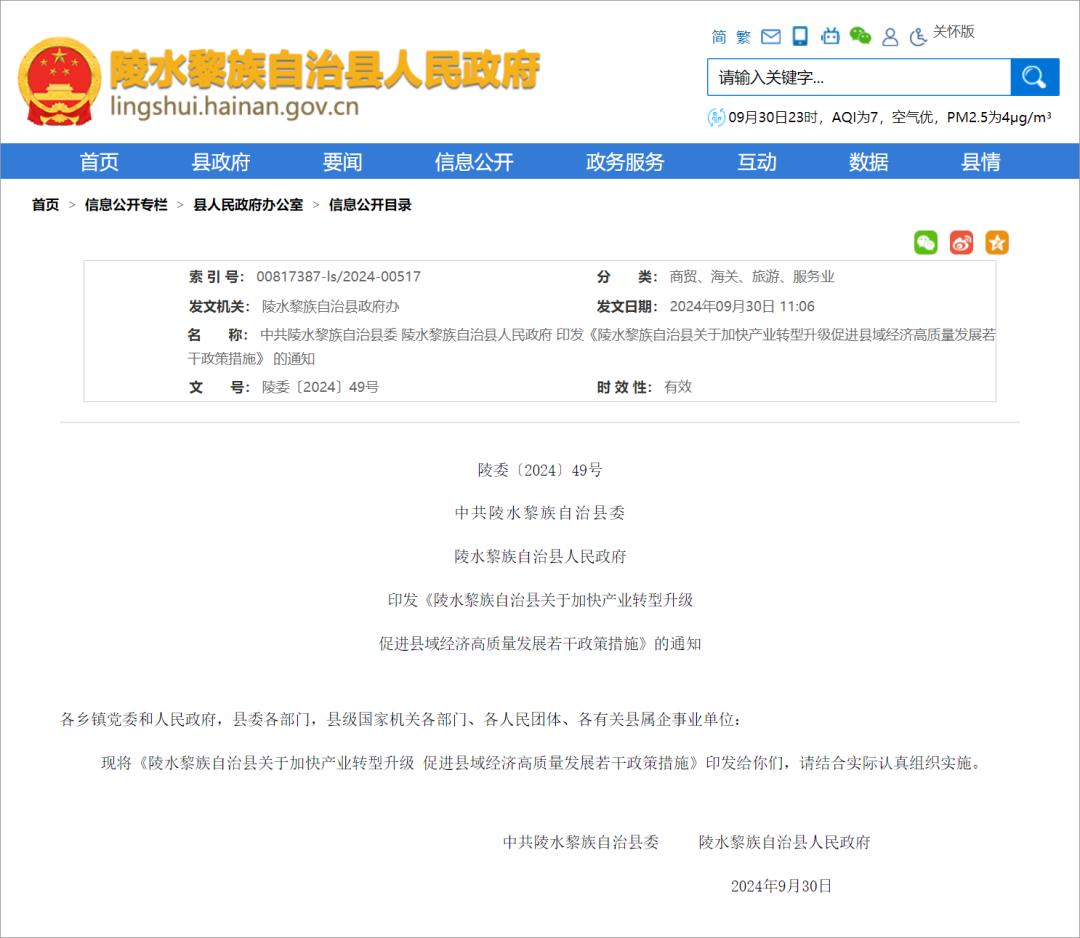Click document number 陵委〔2024〕49号 in info table
The height and width of the screenshot is (938, 1080).
click(320, 387)
